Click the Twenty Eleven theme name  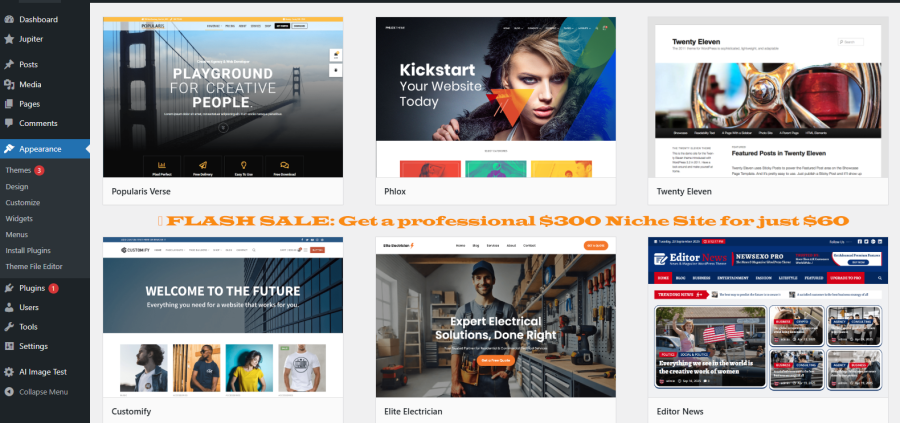[684, 192]
